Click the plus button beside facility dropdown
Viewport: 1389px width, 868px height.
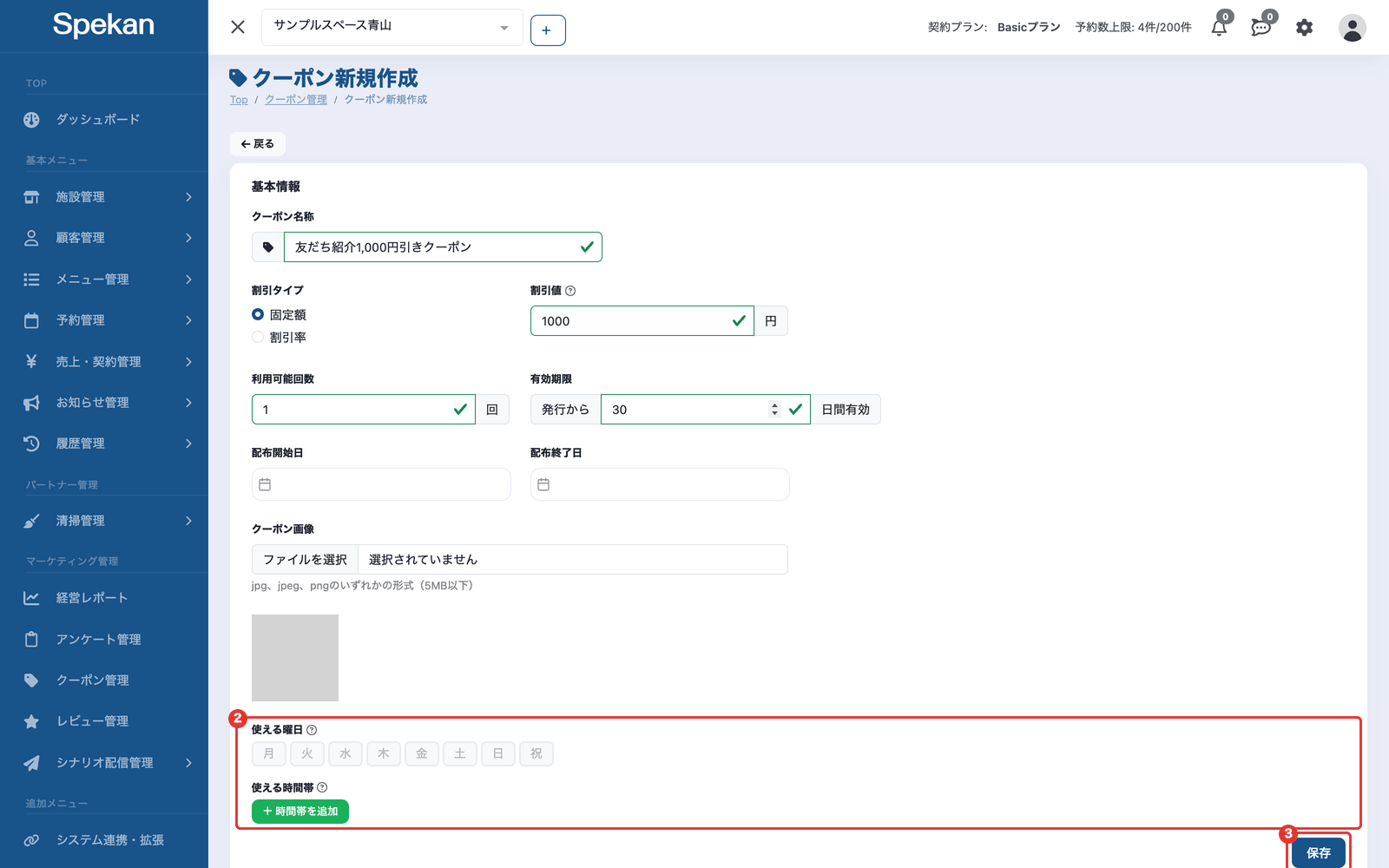548,30
